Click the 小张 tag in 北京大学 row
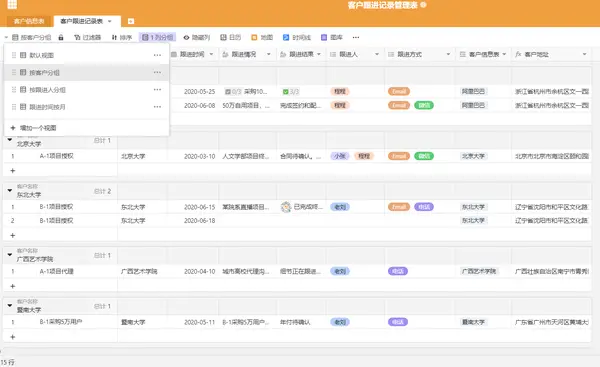The height and width of the screenshot is (367, 600). (x=340, y=156)
